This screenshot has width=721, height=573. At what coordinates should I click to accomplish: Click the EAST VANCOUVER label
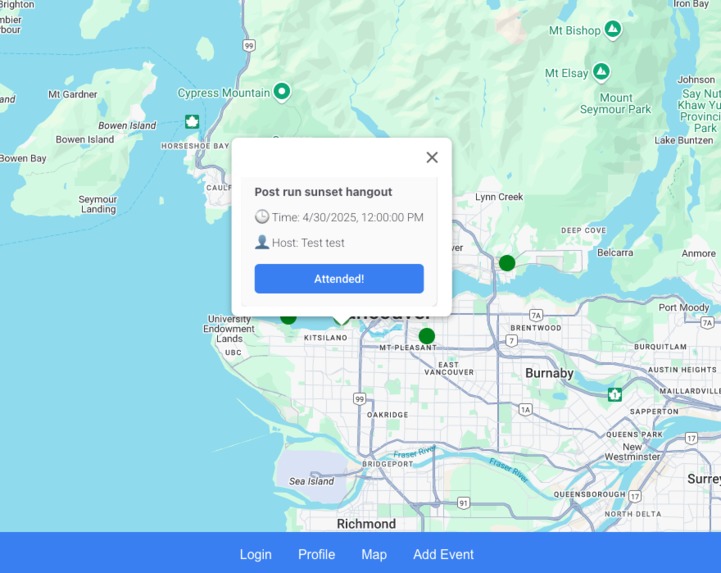click(449, 368)
